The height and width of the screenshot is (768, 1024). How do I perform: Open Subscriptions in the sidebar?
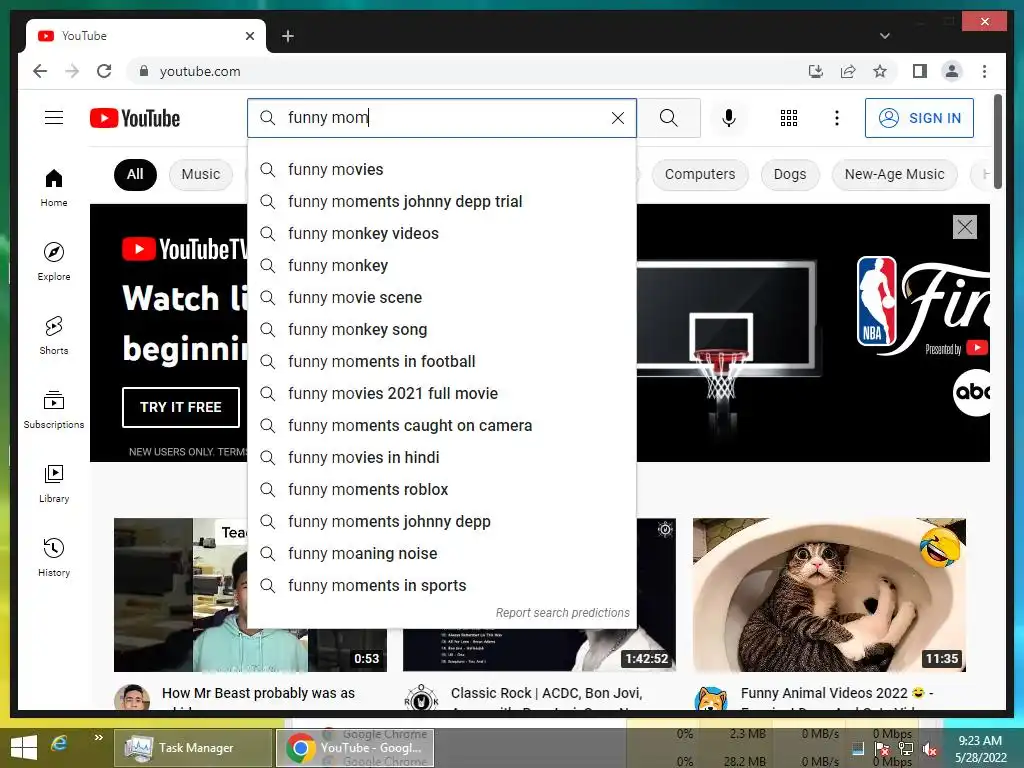pos(54,409)
